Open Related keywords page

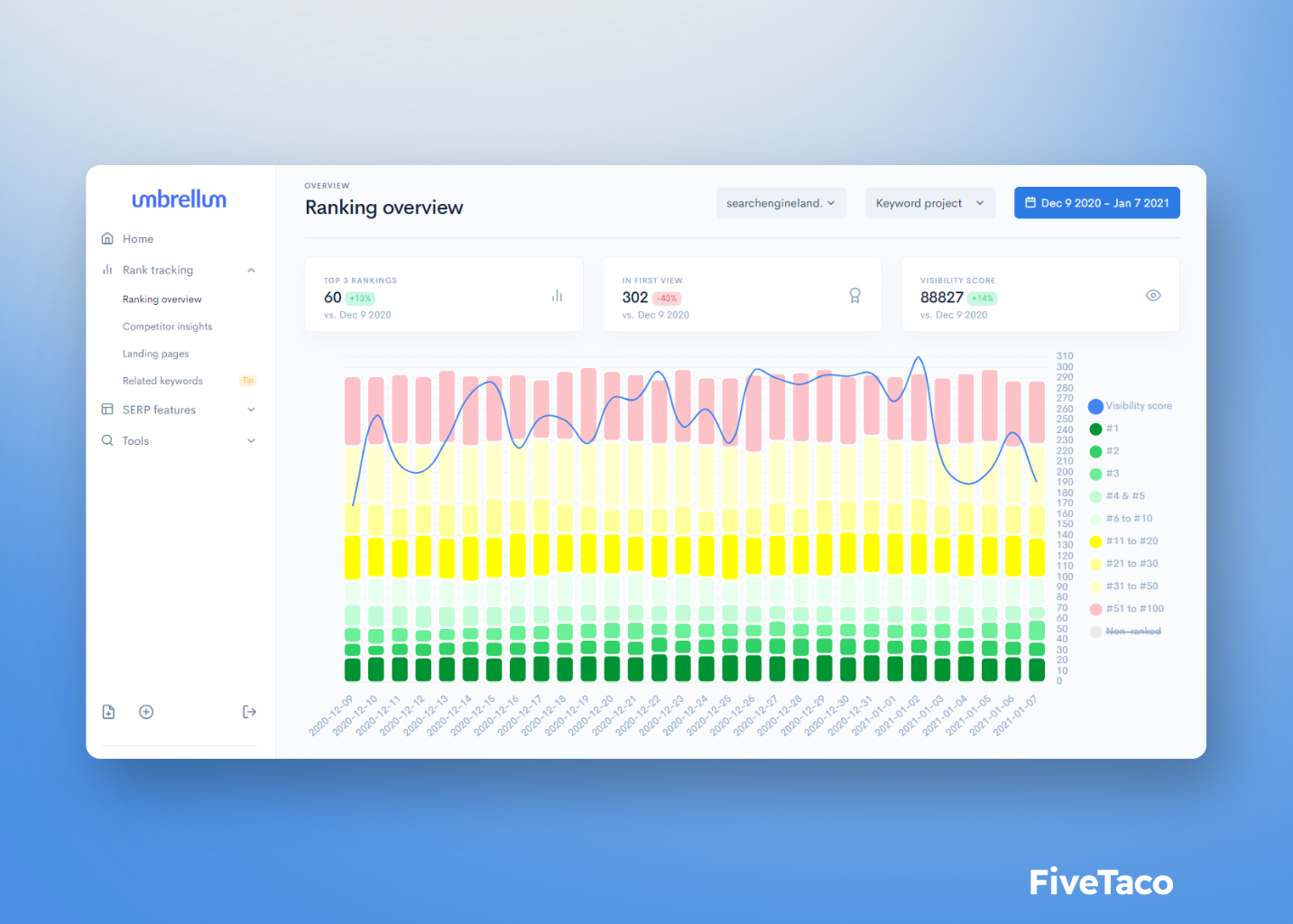pos(162,381)
